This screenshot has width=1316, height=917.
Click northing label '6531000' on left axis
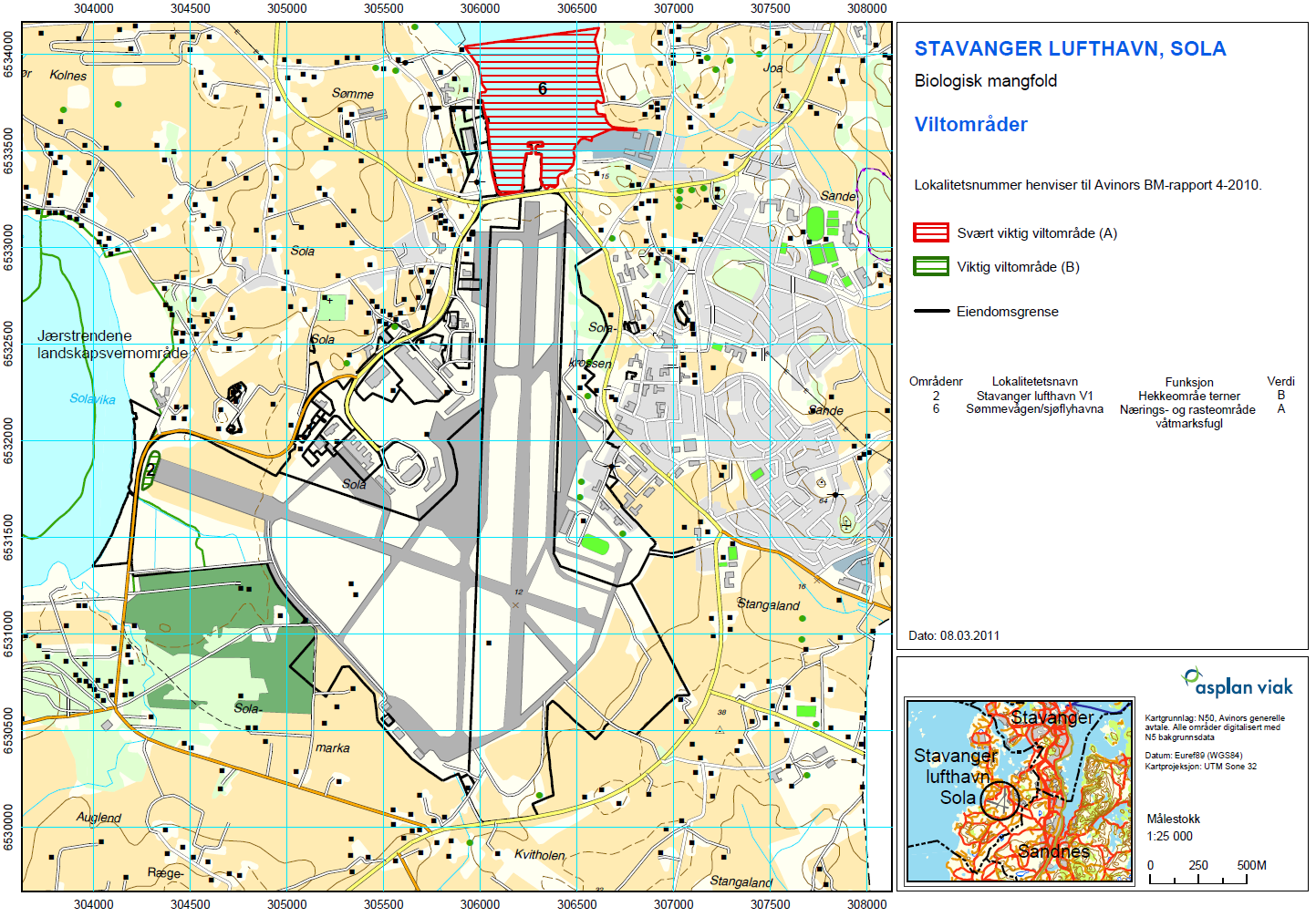[x=9, y=634]
